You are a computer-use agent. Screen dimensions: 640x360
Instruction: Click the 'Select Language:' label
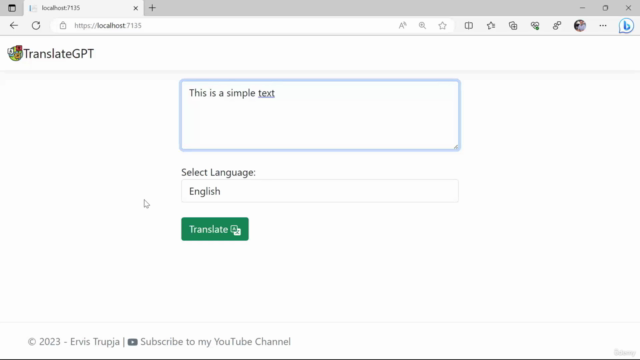tap(218, 172)
